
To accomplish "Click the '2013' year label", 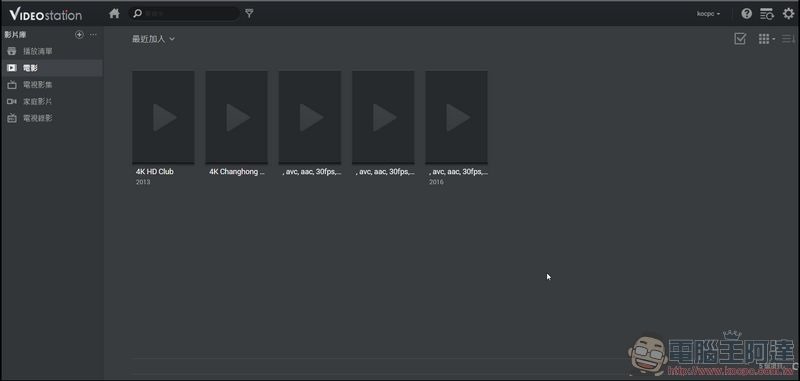I will pos(143,182).
